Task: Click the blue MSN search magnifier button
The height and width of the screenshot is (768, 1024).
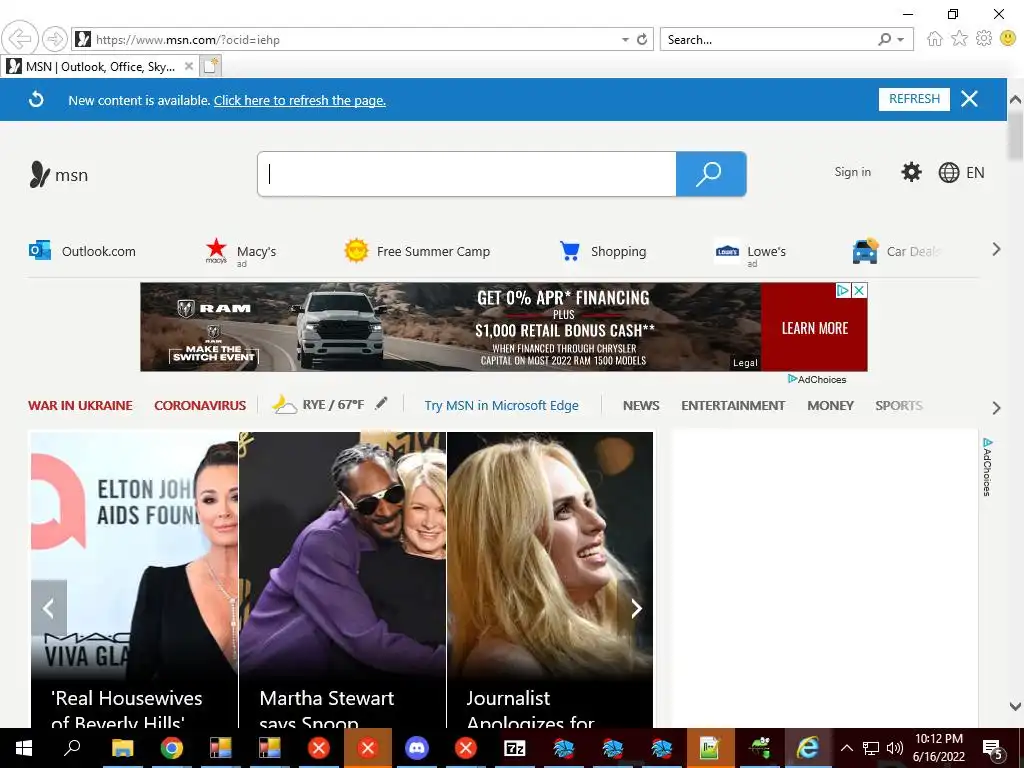Action: [x=711, y=174]
